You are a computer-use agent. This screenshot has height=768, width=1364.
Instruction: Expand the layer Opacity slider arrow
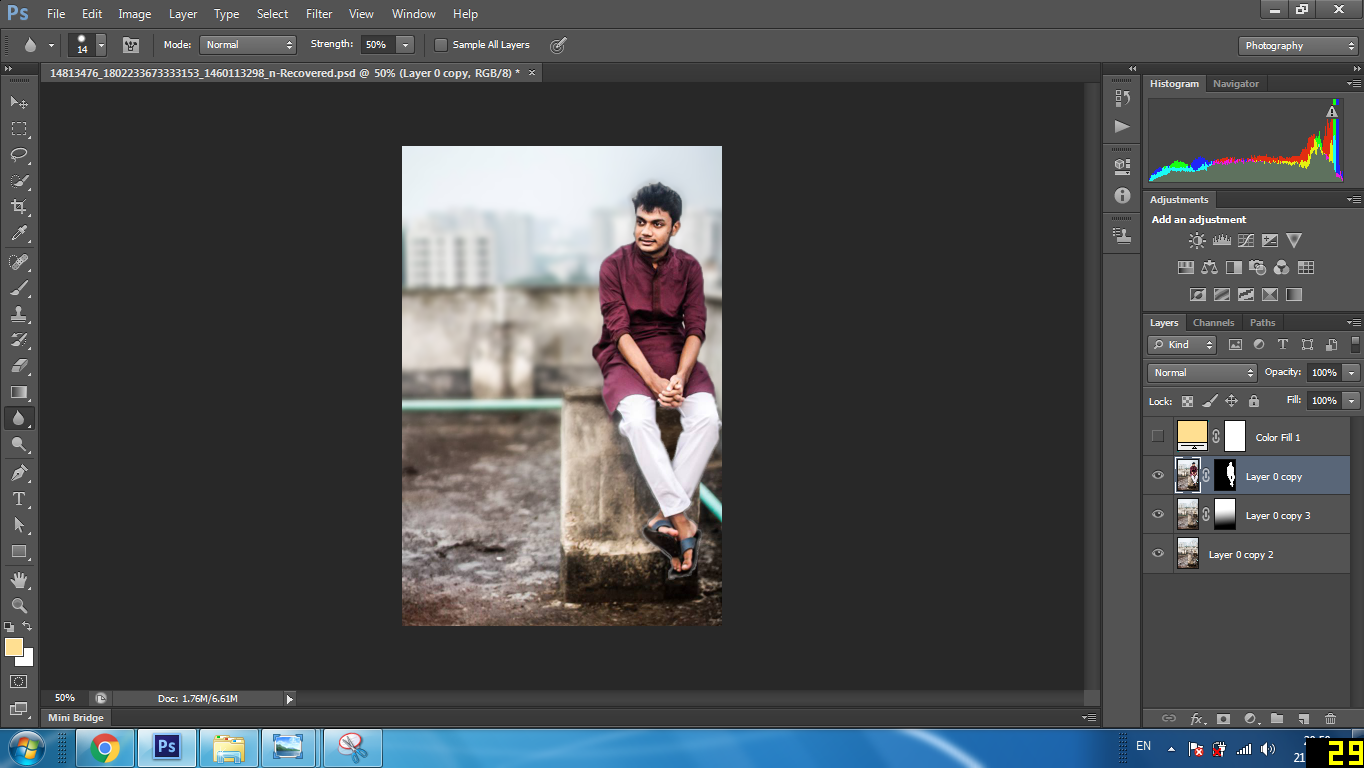(1351, 372)
